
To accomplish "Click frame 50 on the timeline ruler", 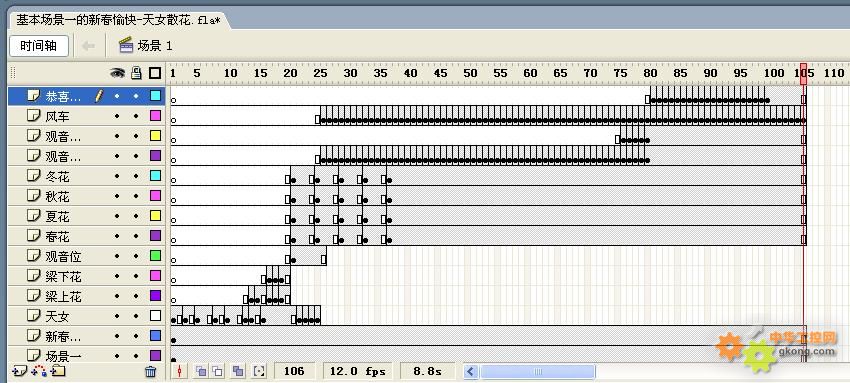I will 469,73.
